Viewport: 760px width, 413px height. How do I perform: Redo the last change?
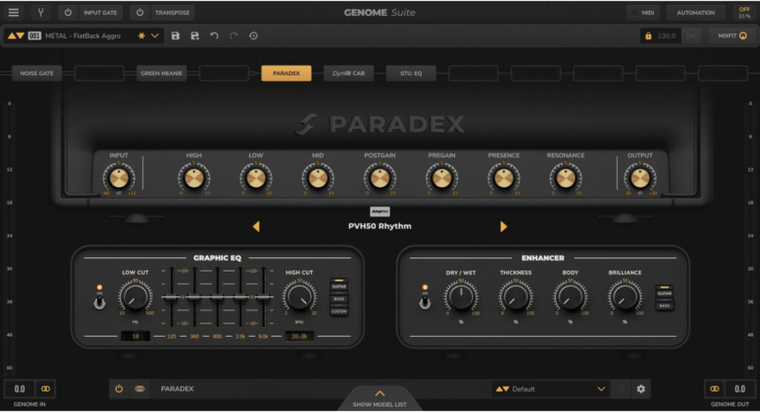click(234, 36)
